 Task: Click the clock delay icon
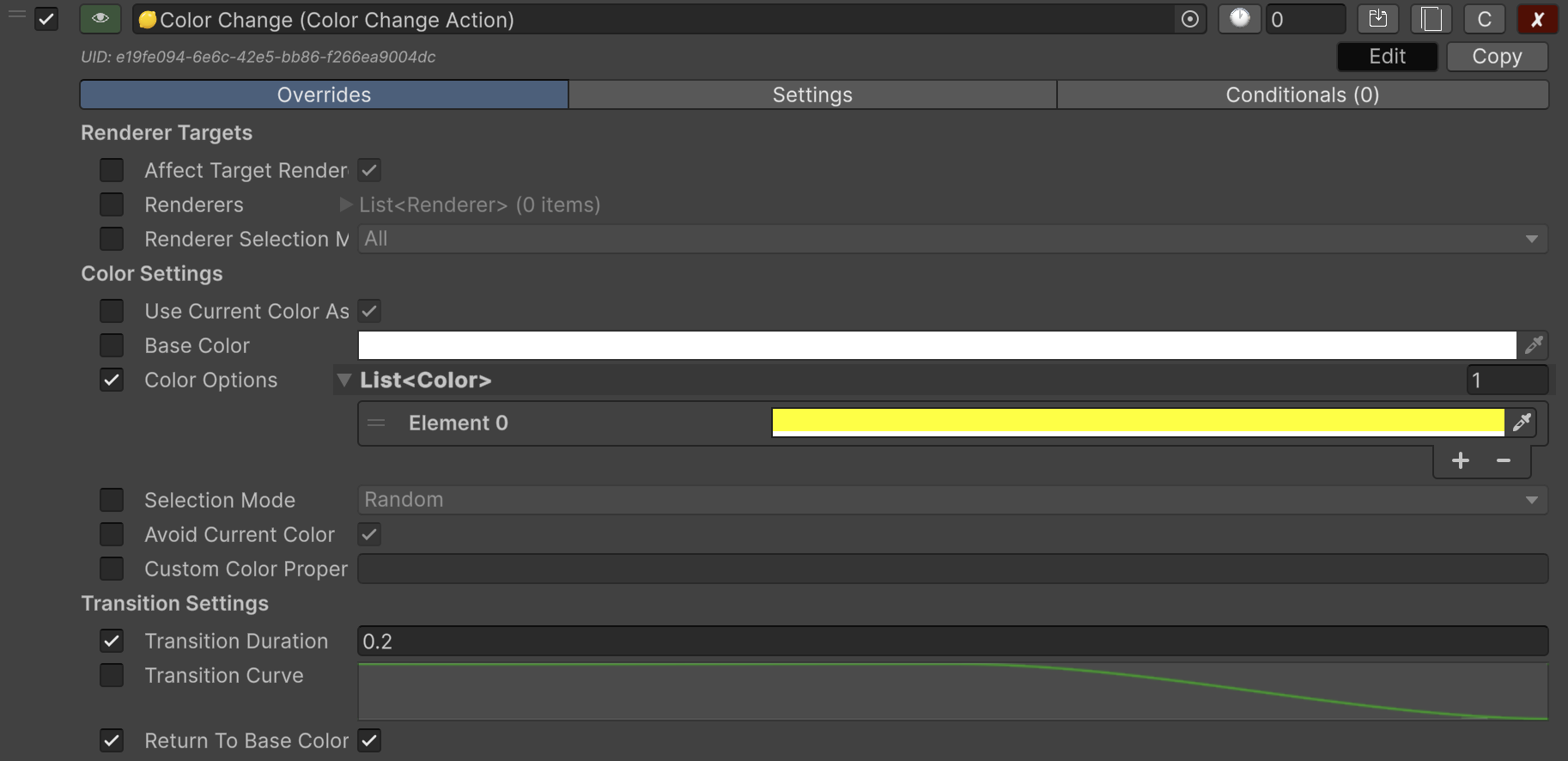(1239, 19)
